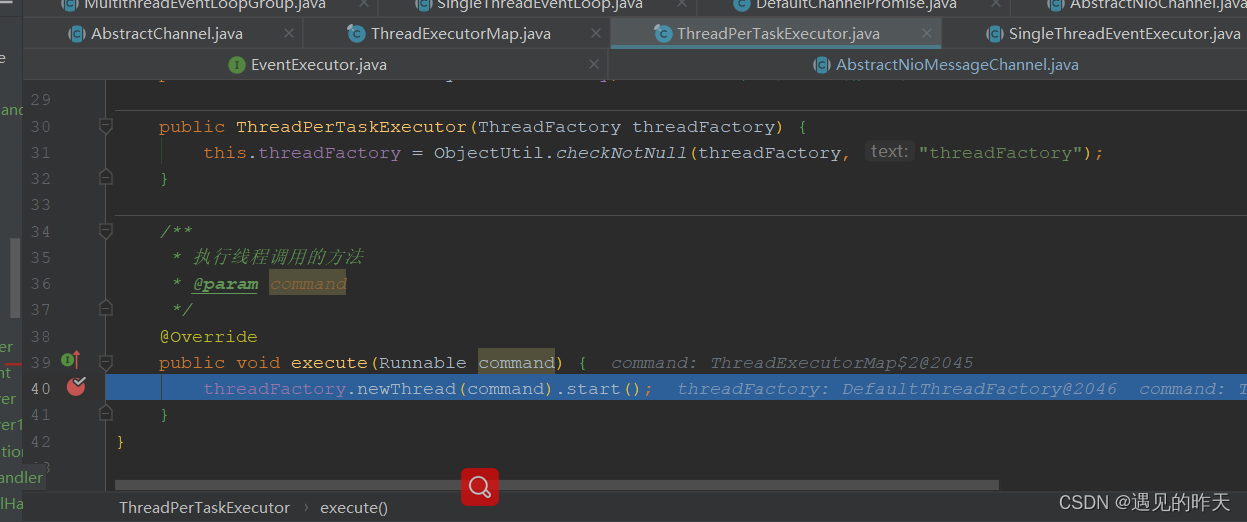Close the ThreadPerTaskExecutor.java tab
1247x522 pixels.
pyautogui.click(x=925, y=34)
